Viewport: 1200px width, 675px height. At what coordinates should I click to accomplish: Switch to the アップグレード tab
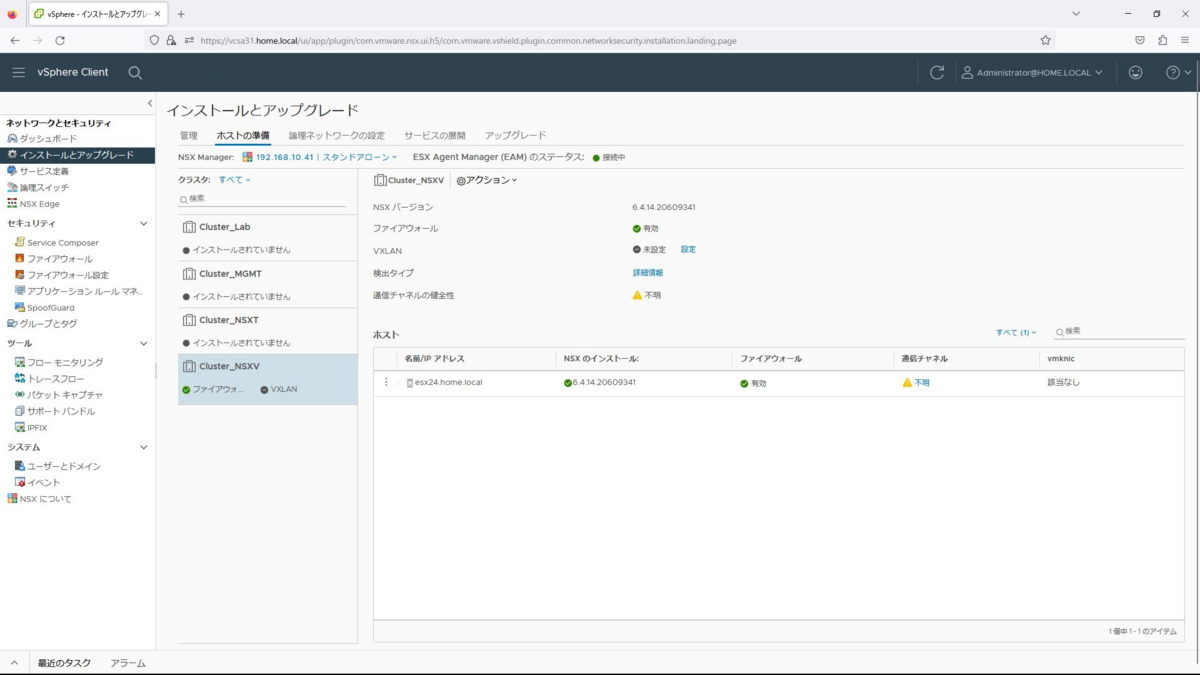pos(515,135)
